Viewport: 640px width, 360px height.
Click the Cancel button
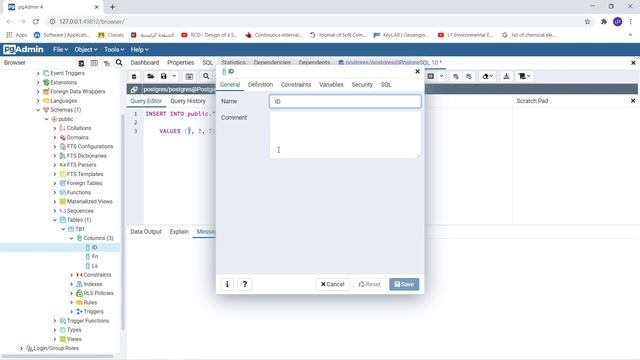(332, 284)
